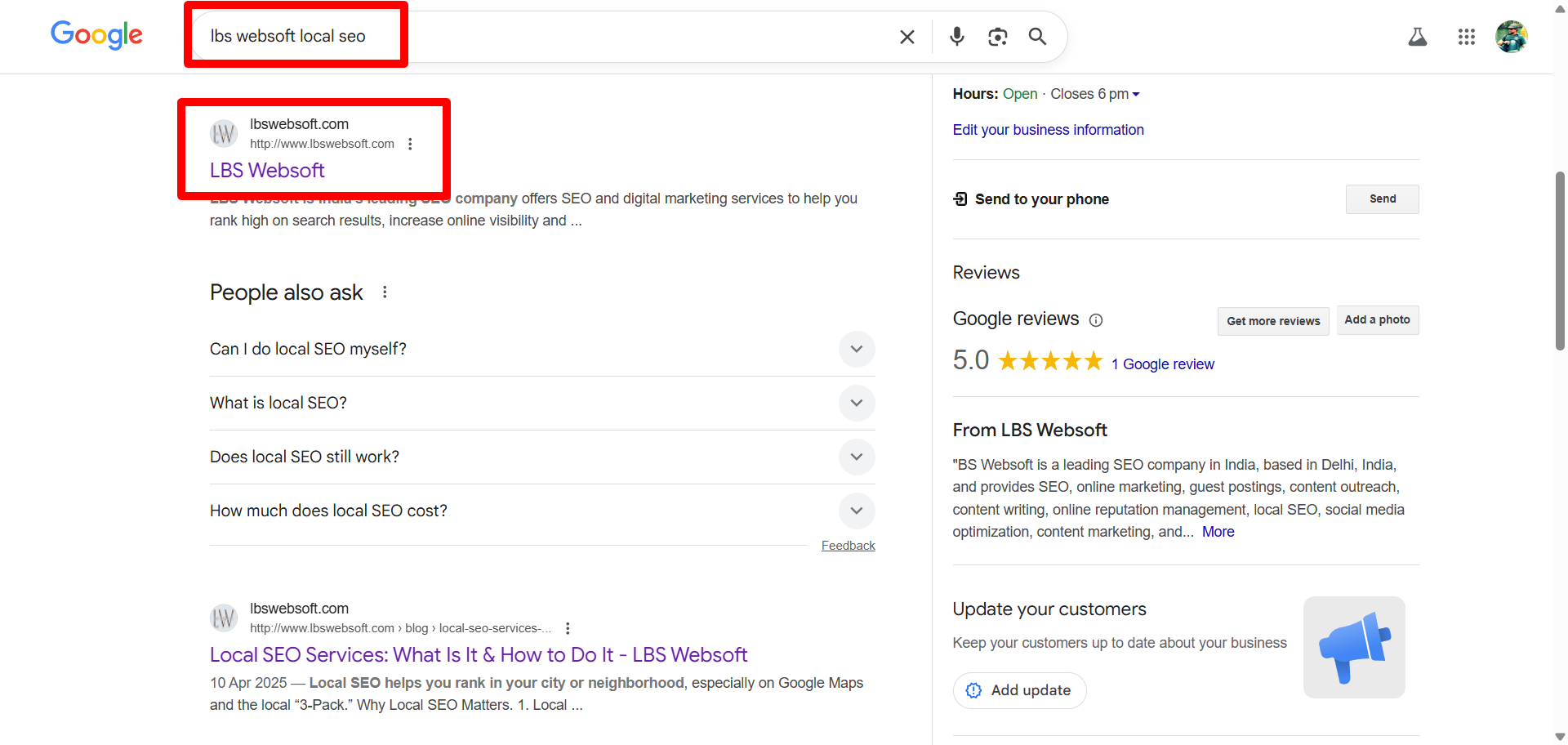Open three-dot menu beside first lbswebsoft.com result

(410, 145)
